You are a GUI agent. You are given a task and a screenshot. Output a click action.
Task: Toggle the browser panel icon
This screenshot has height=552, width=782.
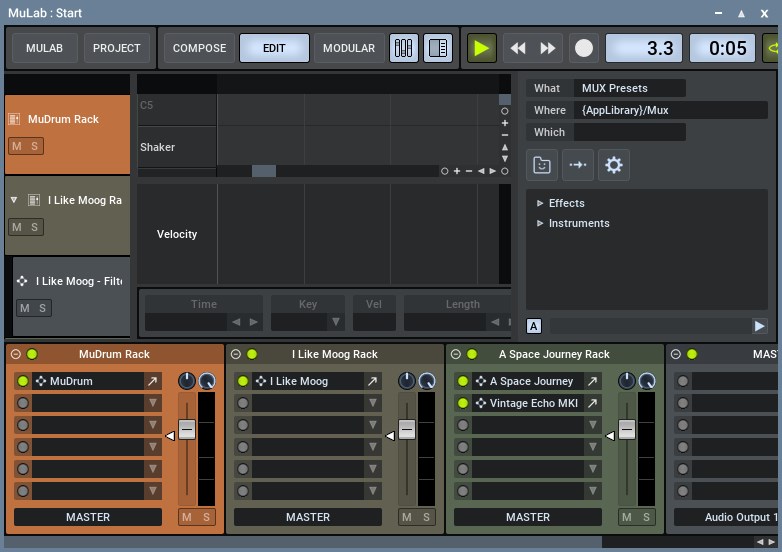437,48
